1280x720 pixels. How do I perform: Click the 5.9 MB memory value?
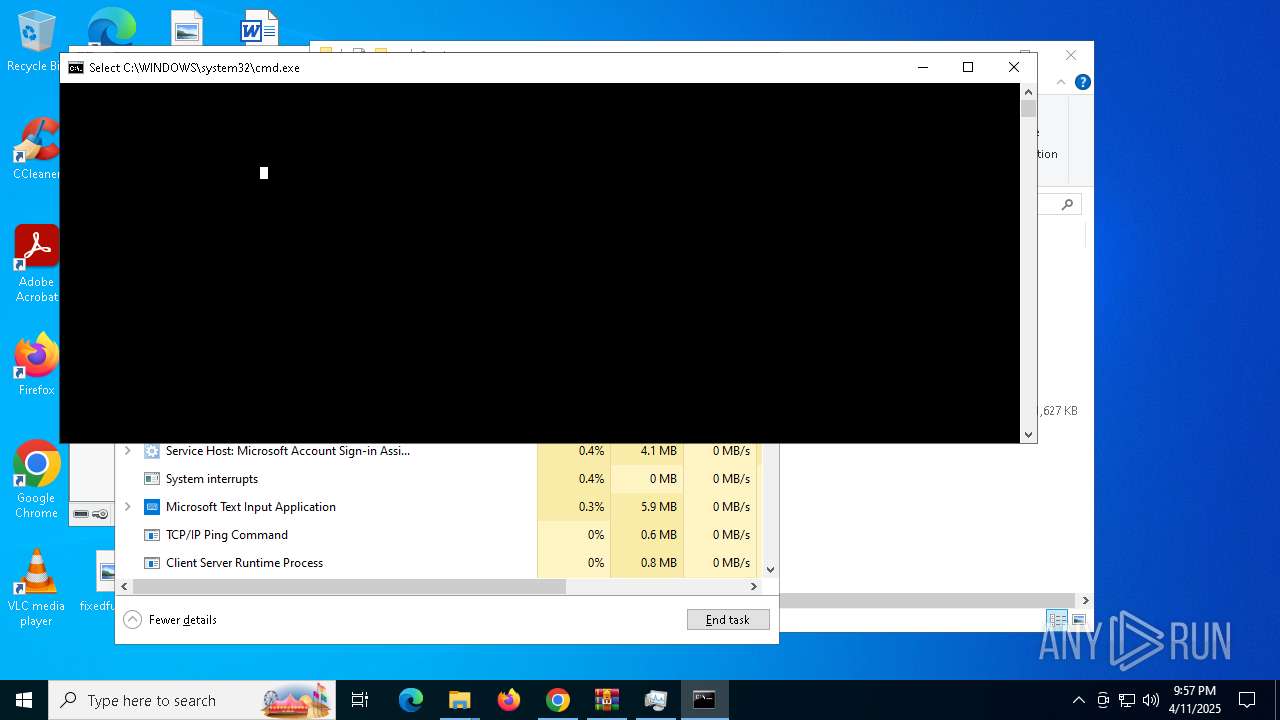click(658, 507)
